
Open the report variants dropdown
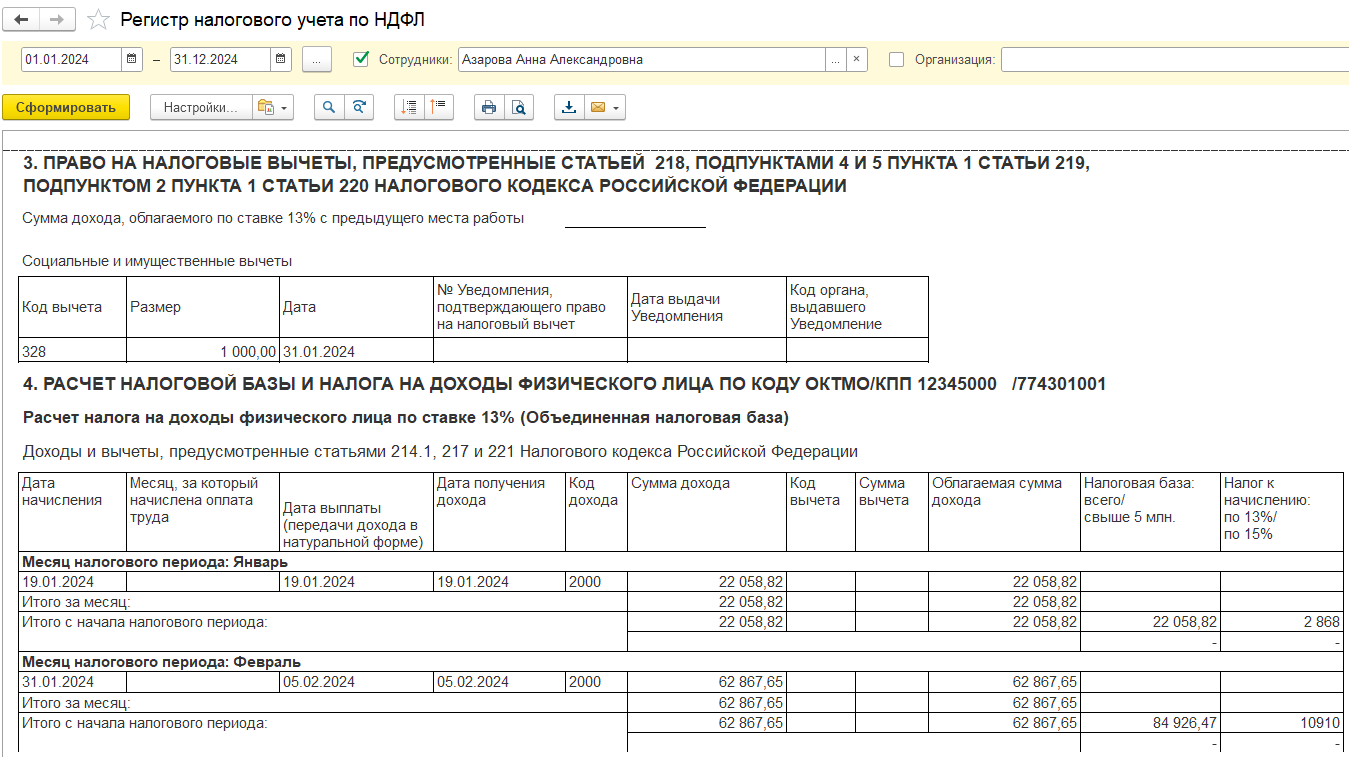pyautogui.click(x=272, y=107)
